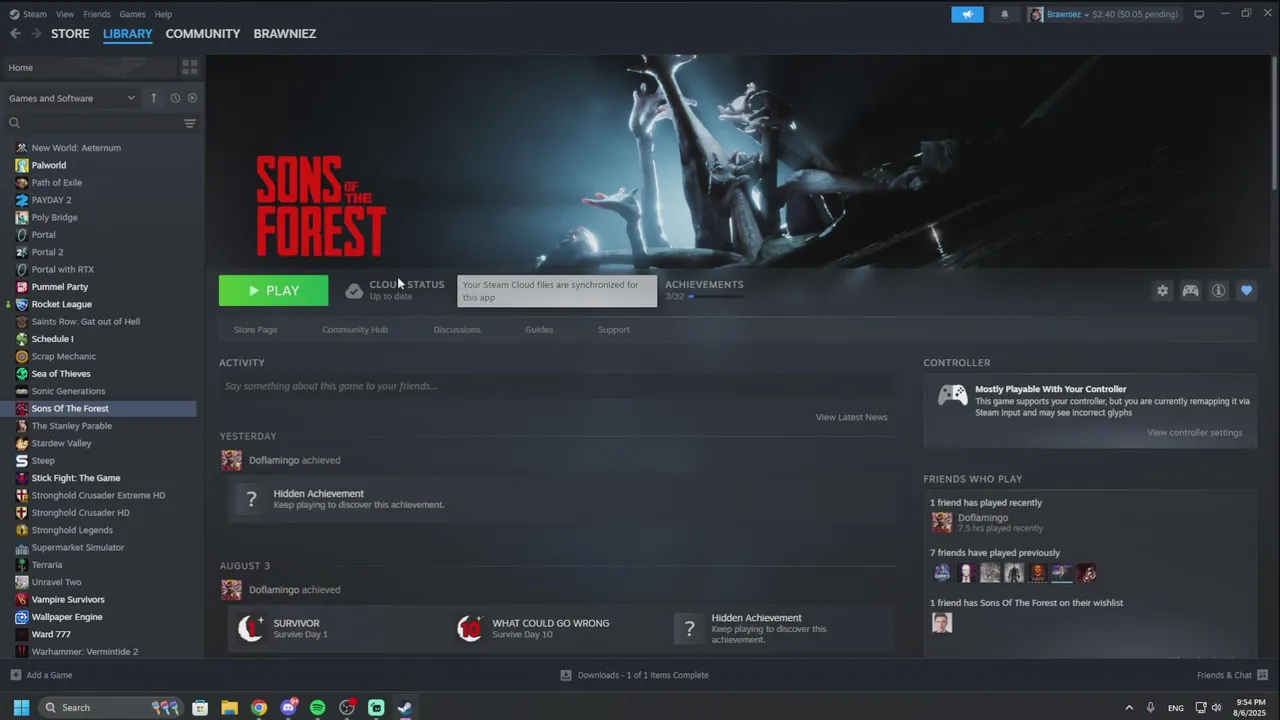Go back with the left arrow

click(x=15, y=33)
